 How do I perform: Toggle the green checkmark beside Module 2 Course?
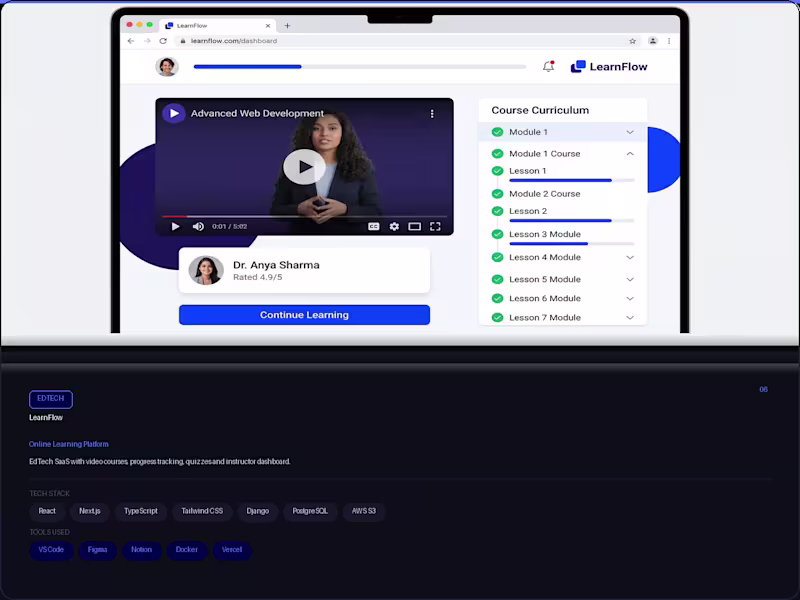click(496, 193)
